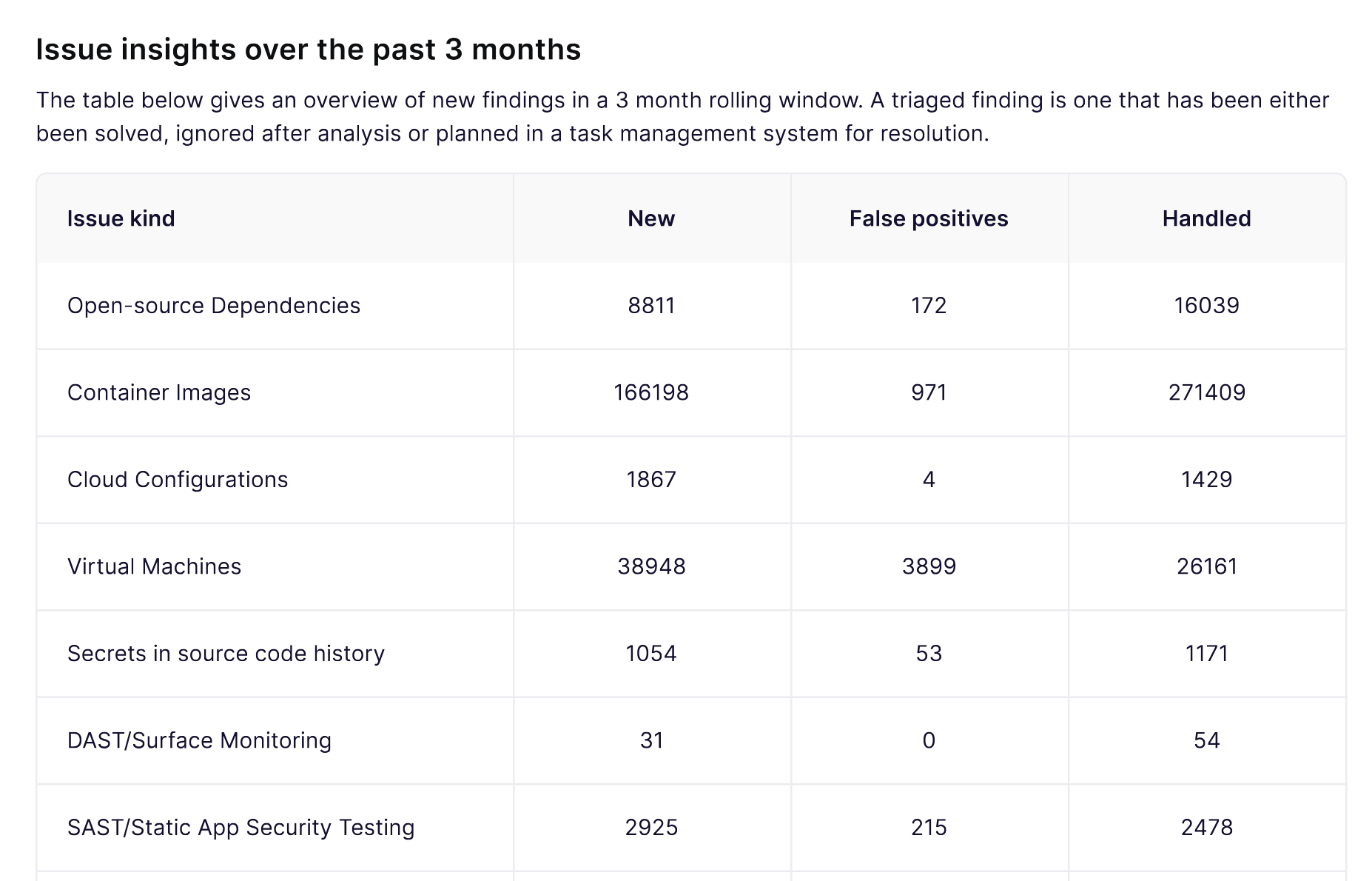Click the Handled column header
Viewport: 1372px width, 881px height.
point(1206,218)
